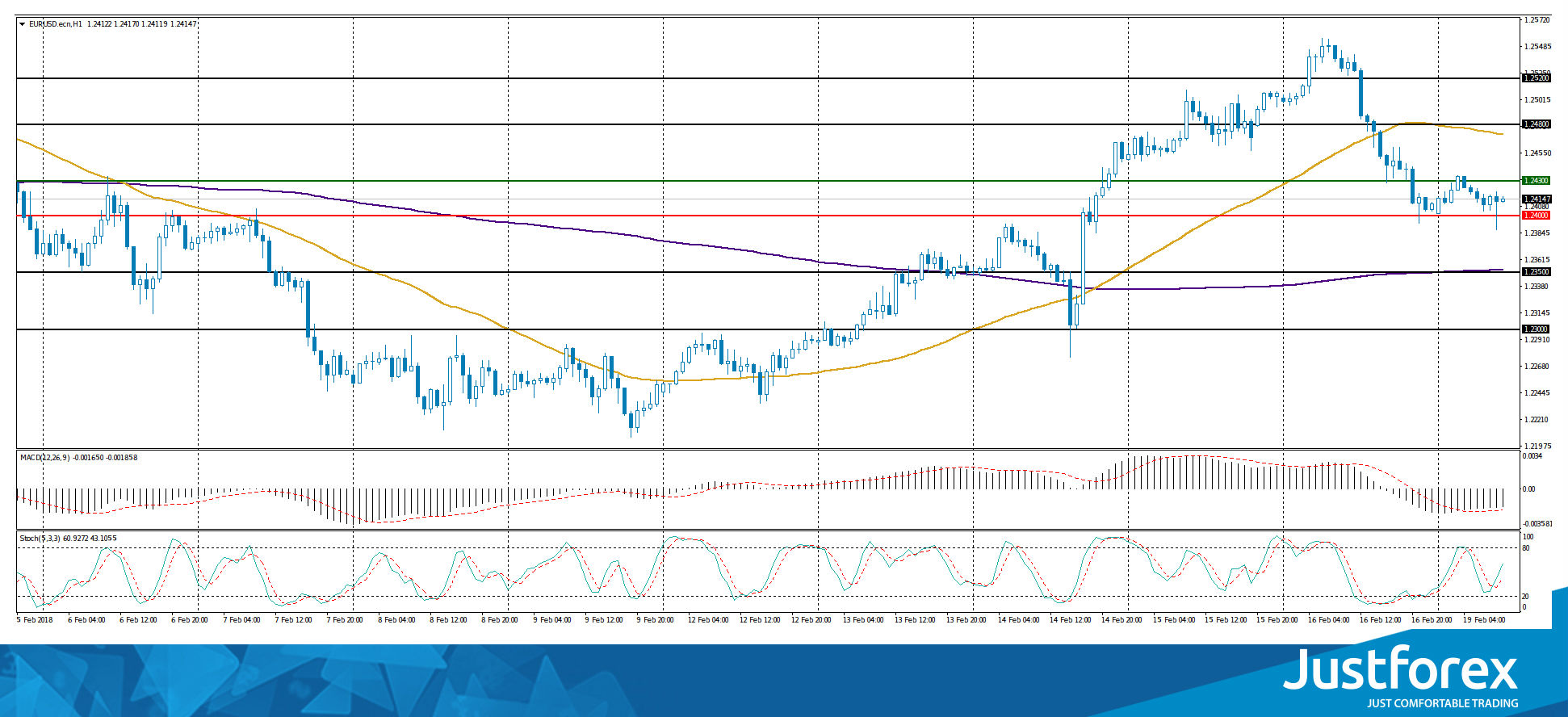Click the current price label 1.24147

coord(1537,199)
